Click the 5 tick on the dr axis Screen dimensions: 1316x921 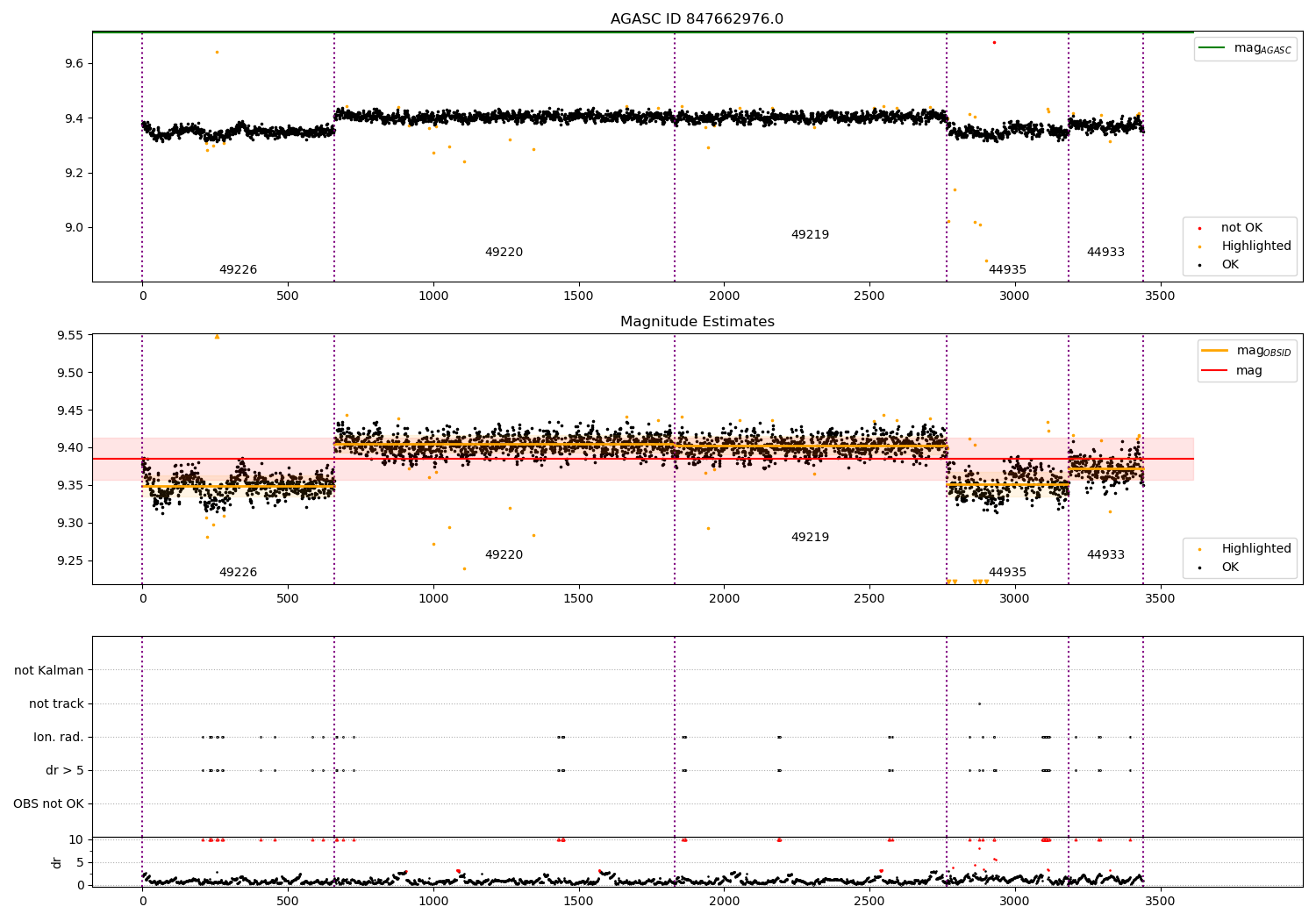pos(80,863)
